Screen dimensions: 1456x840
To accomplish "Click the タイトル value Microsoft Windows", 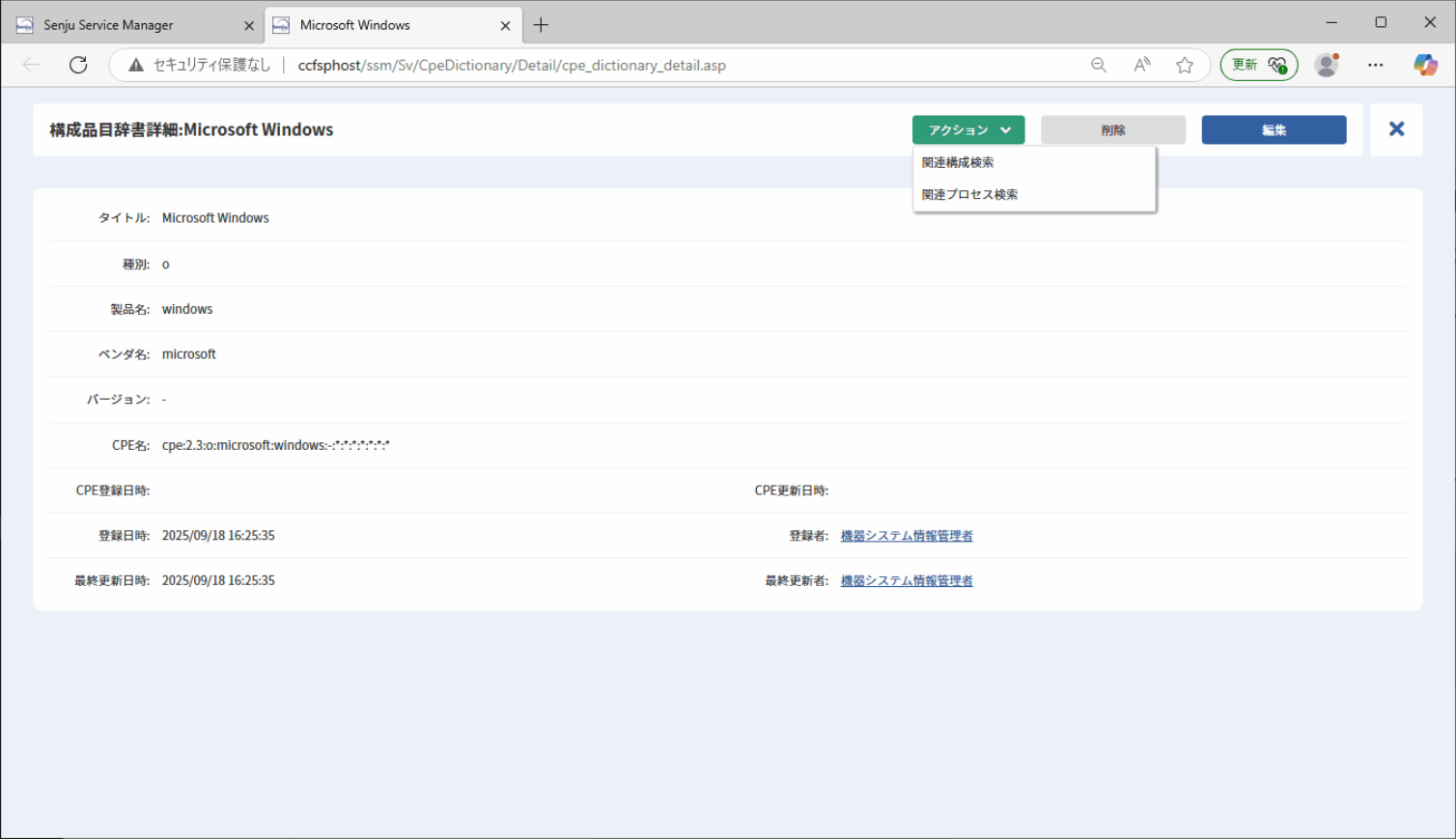I will (x=215, y=218).
